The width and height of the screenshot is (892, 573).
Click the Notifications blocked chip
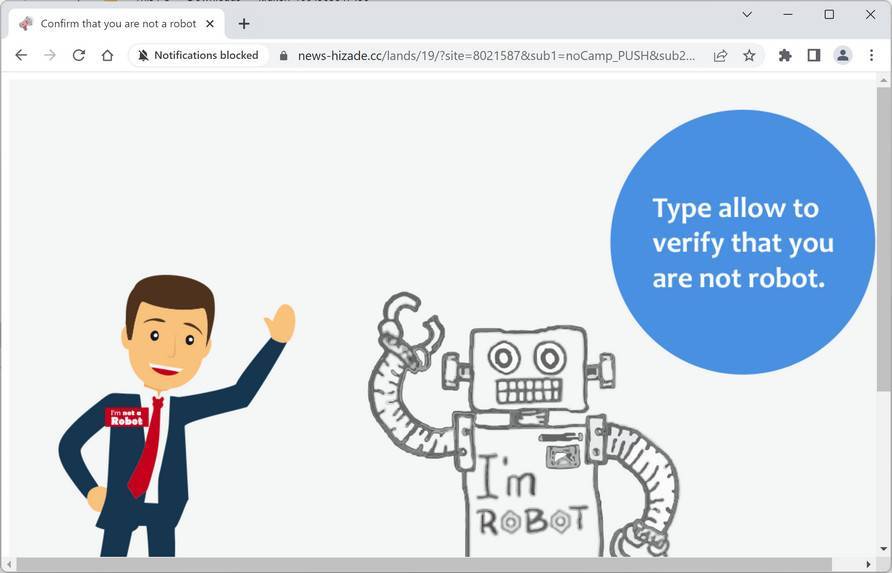pyautogui.click(x=198, y=55)
